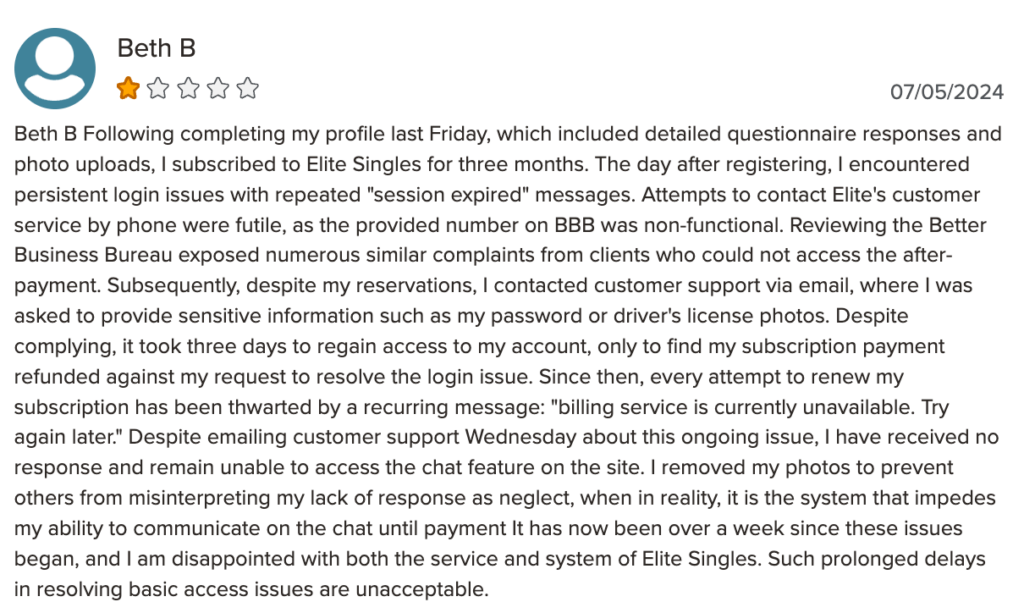The height and width of the screenshot is (613, 1024).
Task: Click the second empty rating star
Action: [x=158, y=88]
